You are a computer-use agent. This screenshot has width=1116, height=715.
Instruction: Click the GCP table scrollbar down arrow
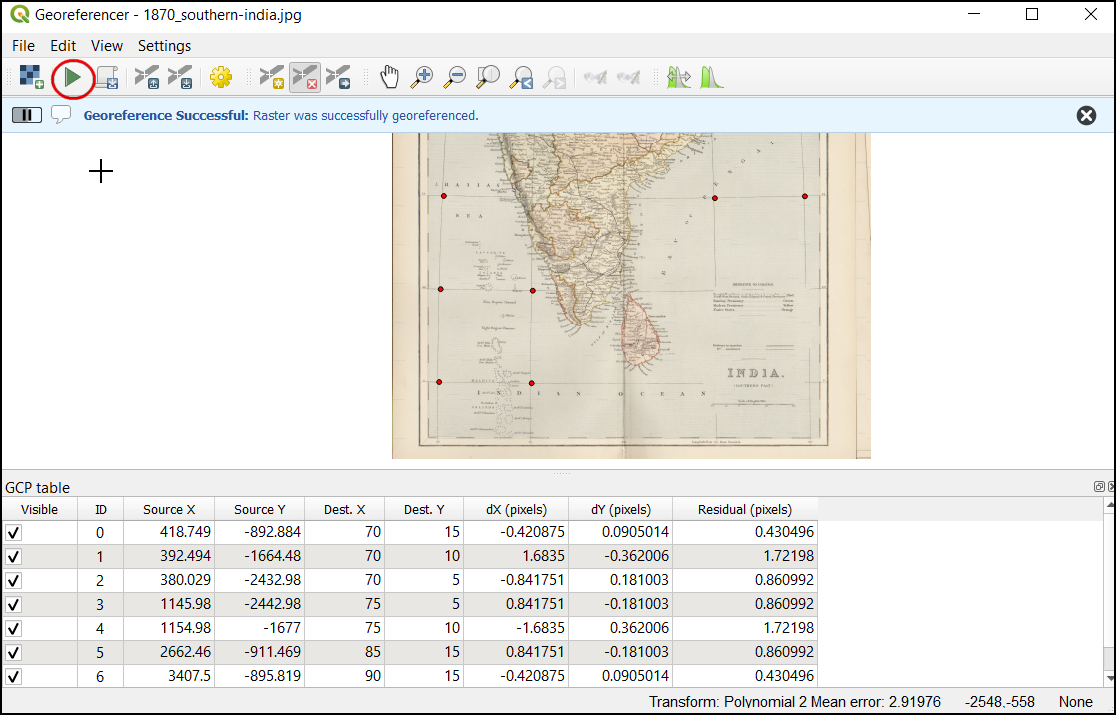(1108, 677)
